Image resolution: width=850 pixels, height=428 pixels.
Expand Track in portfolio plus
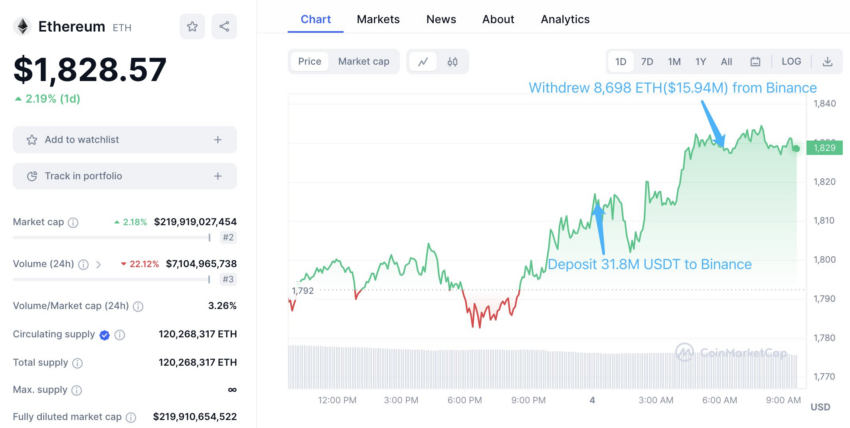click(217, 176)
